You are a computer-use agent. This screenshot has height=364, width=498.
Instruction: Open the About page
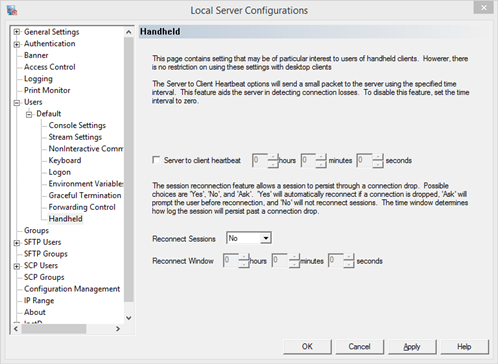point(35,312)
